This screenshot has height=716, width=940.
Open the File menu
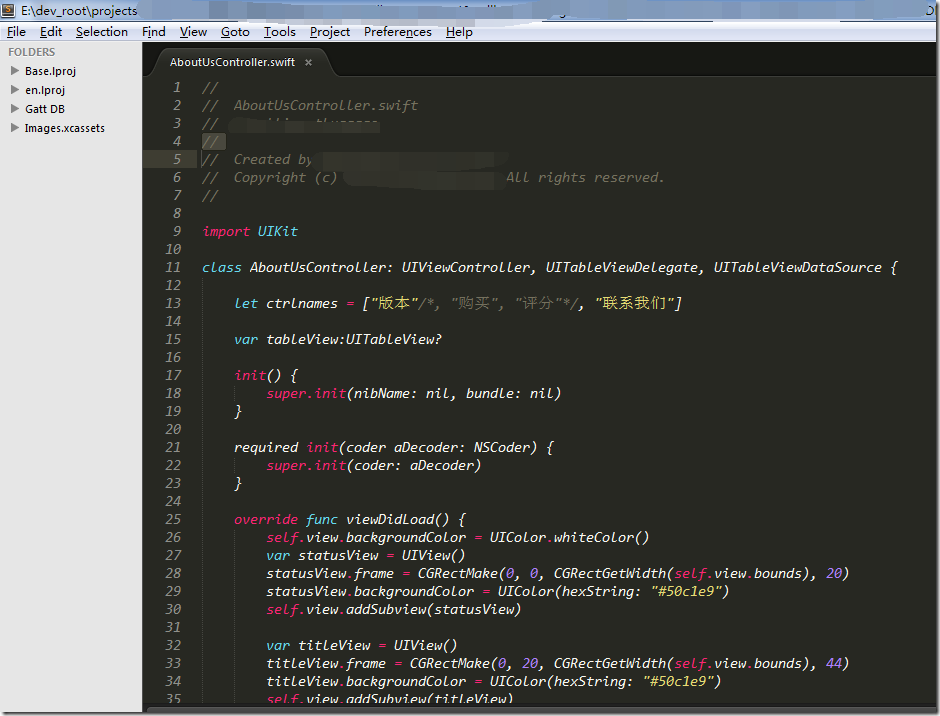[x=16, y=32]
